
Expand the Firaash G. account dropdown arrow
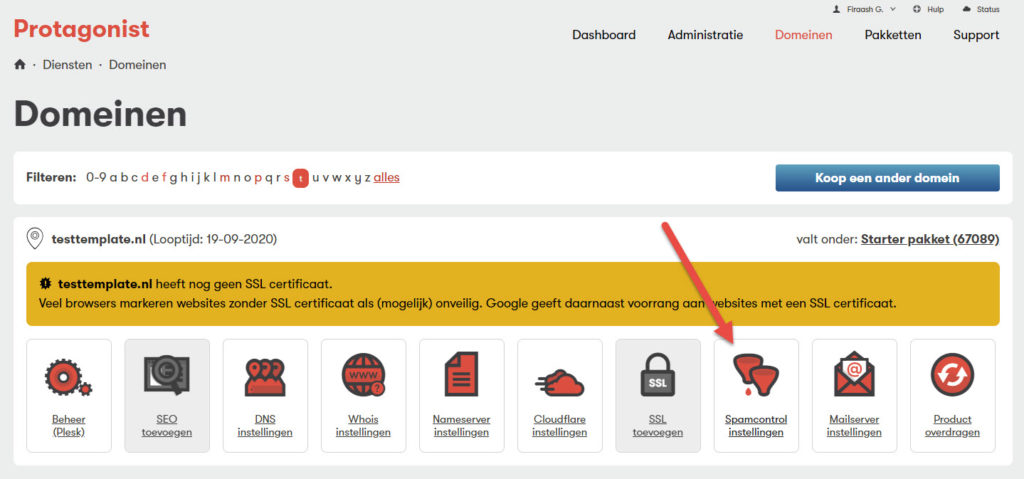893,9
